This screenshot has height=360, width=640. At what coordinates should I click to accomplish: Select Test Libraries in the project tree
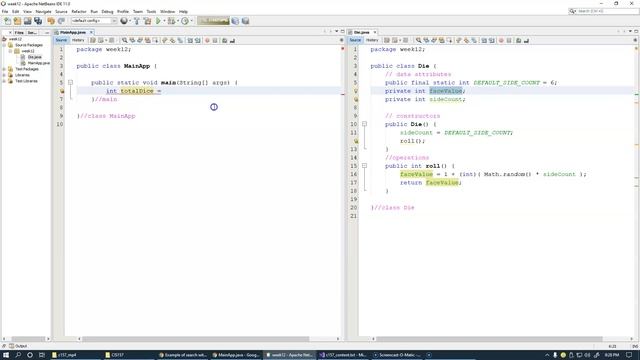coord(26,81)
